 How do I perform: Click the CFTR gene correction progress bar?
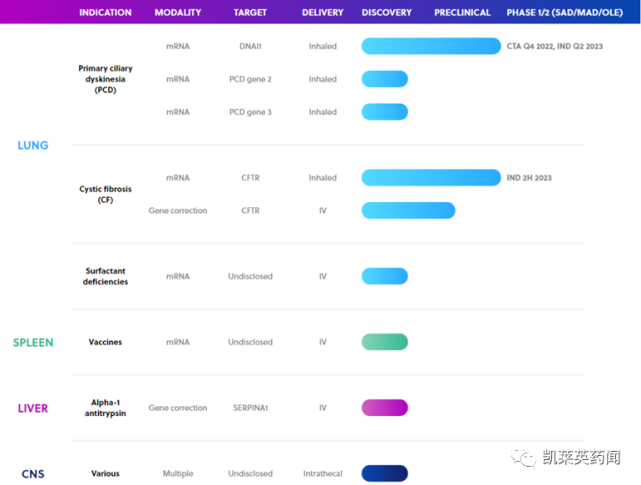[408, 210]
